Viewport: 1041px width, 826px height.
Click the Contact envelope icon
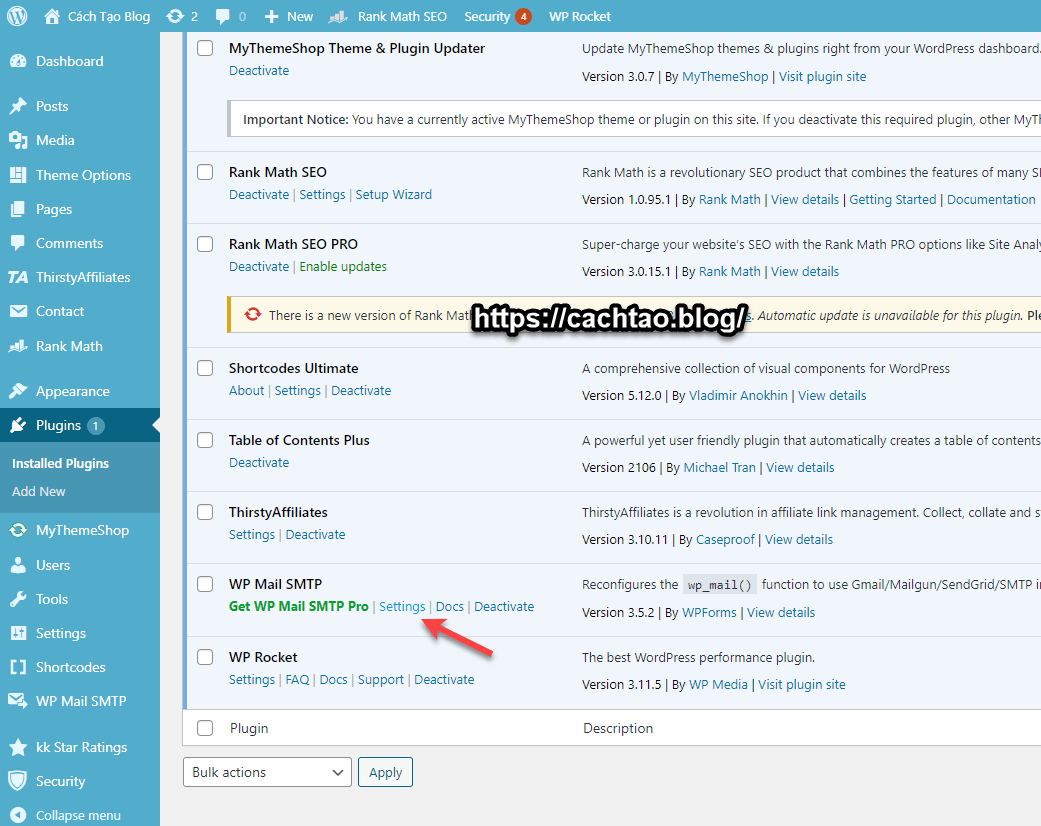19,311
